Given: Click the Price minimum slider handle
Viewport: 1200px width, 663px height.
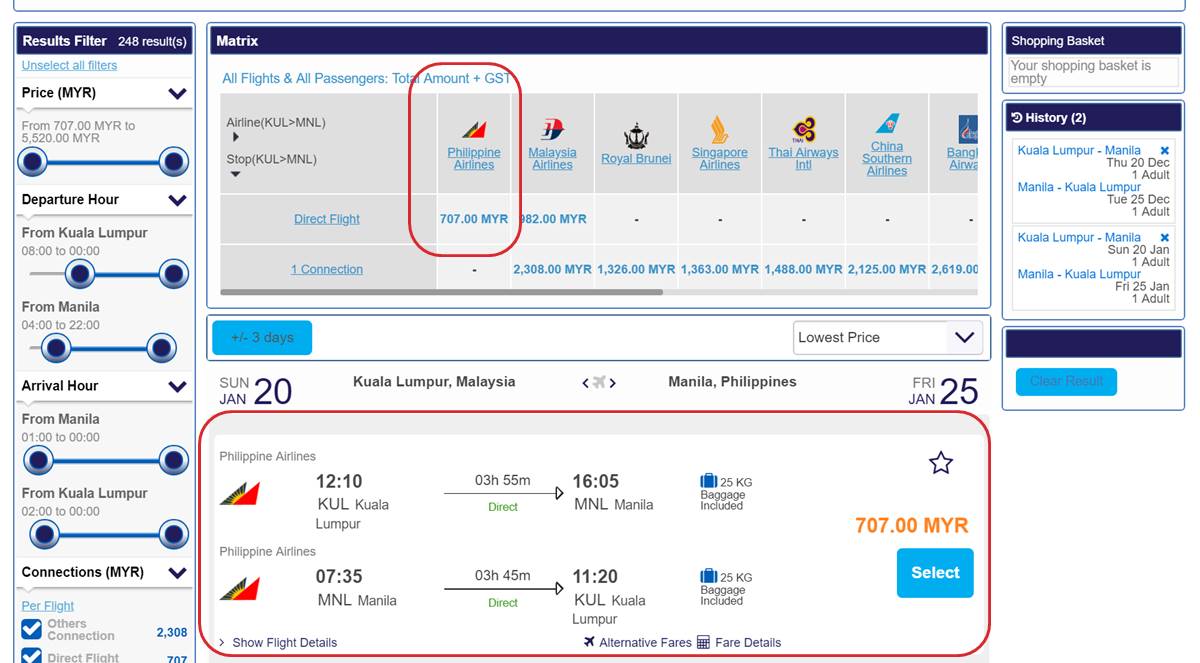Looking at the screenshot, I should click(x=33, y=161).
